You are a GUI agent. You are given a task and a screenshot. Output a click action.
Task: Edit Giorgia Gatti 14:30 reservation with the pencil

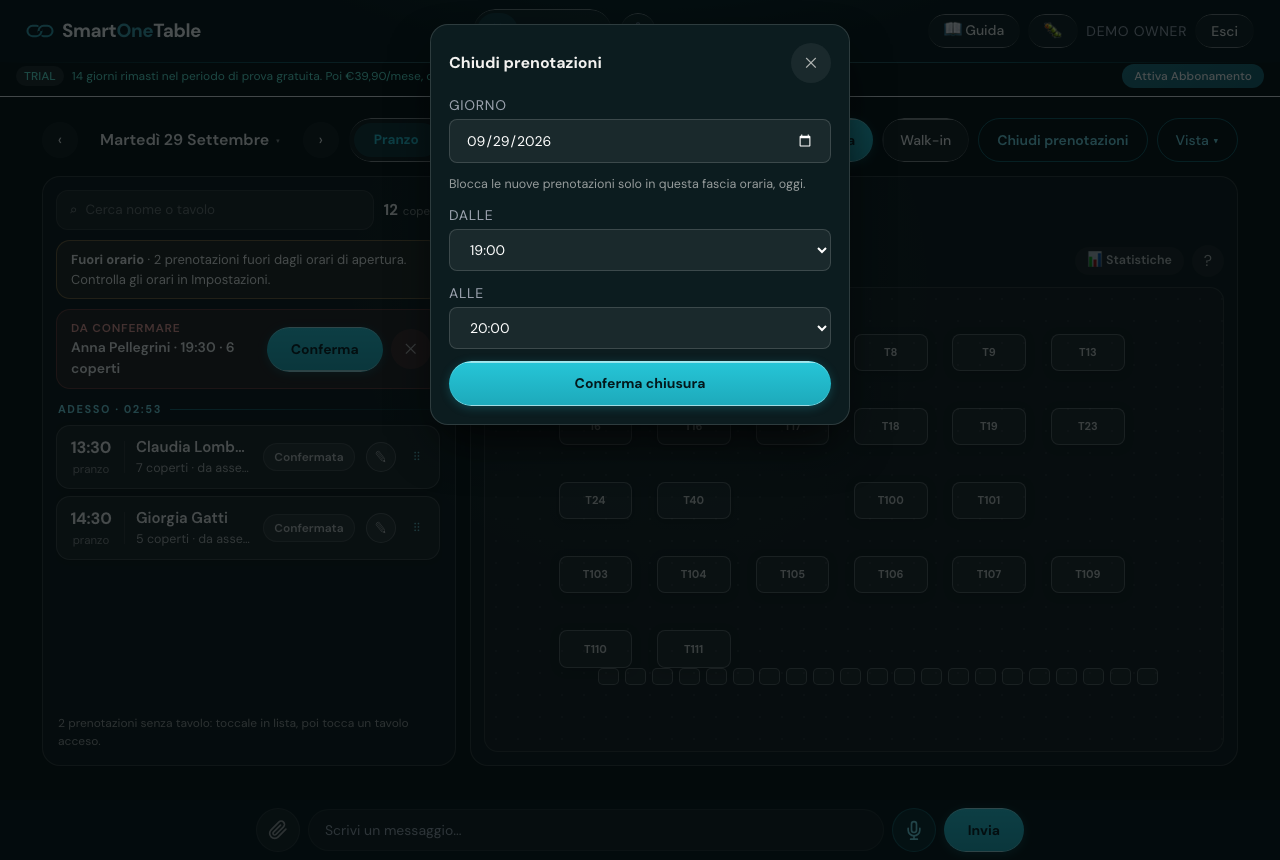(x=380, y=528)
